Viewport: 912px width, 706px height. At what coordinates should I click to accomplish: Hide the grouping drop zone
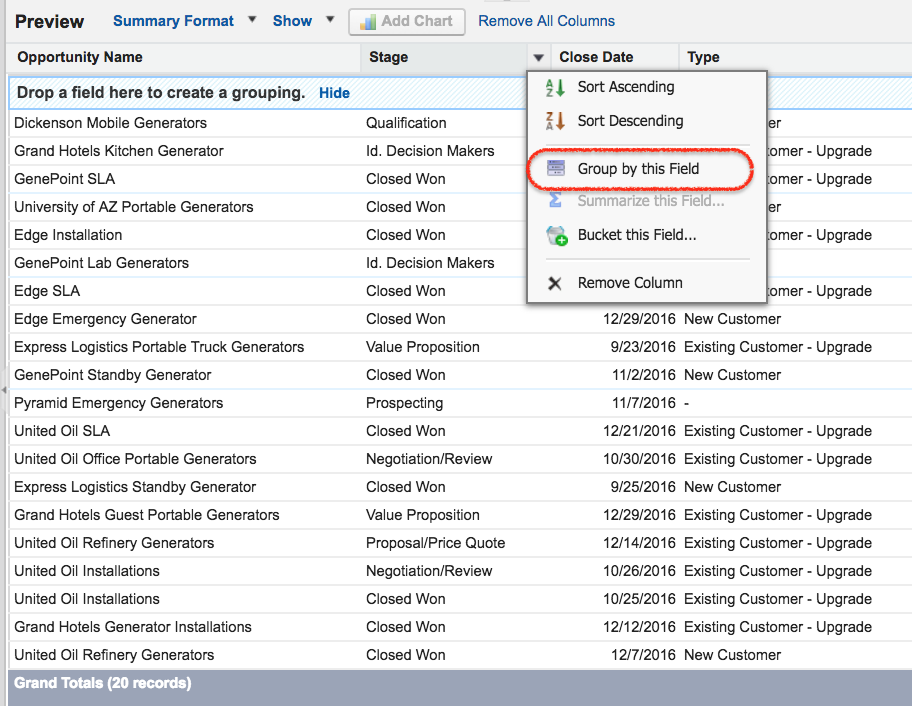(x=333, y=92)
